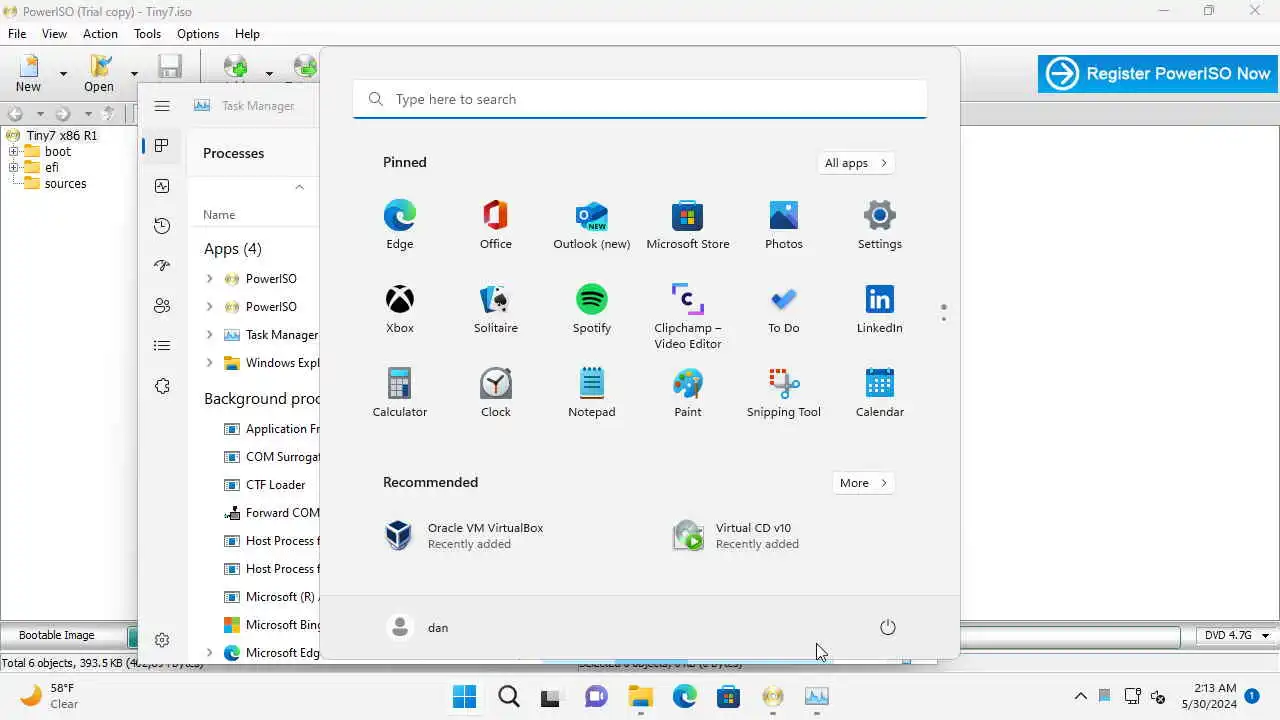The width and height of the screenshot is (1280, 720).
Task: Select sources folder in PowerISO tree
Action: pos(65,184)
